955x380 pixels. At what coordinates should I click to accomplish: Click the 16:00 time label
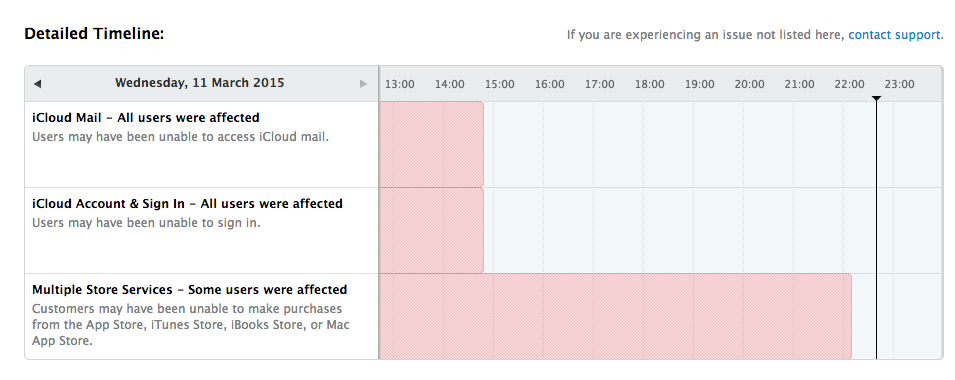[549, 85]
